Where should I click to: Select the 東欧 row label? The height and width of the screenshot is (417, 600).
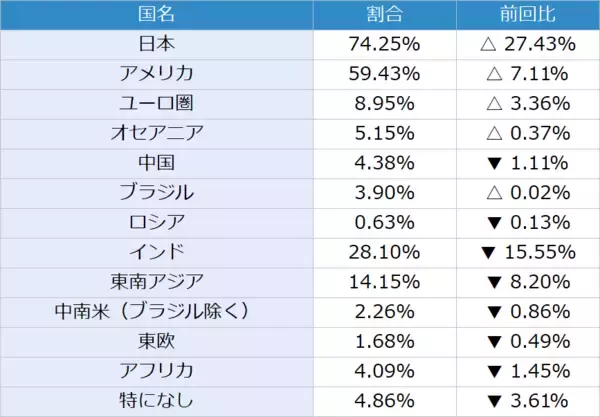pos(157,340)
